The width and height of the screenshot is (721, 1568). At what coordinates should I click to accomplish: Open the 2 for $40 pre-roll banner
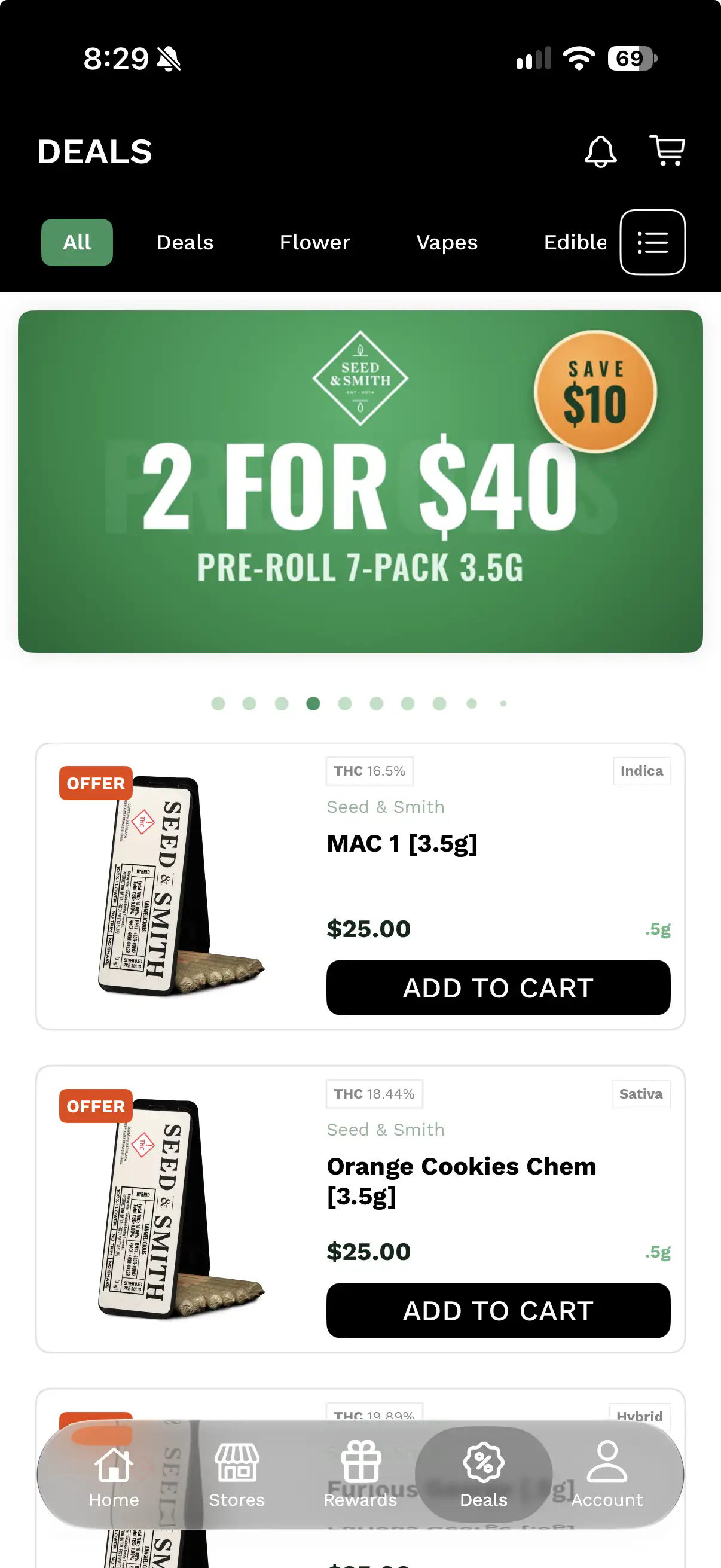pyautogui.click(x=360, y=481)
